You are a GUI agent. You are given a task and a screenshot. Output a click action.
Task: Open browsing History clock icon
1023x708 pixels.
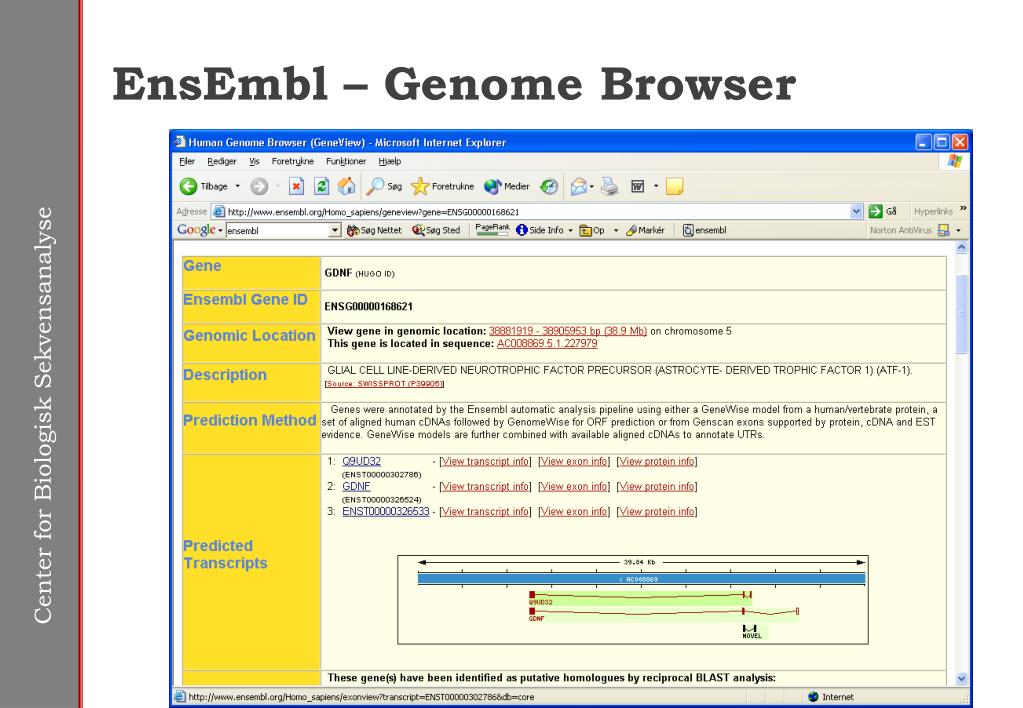pyautogui.click(x=549, y=187)
